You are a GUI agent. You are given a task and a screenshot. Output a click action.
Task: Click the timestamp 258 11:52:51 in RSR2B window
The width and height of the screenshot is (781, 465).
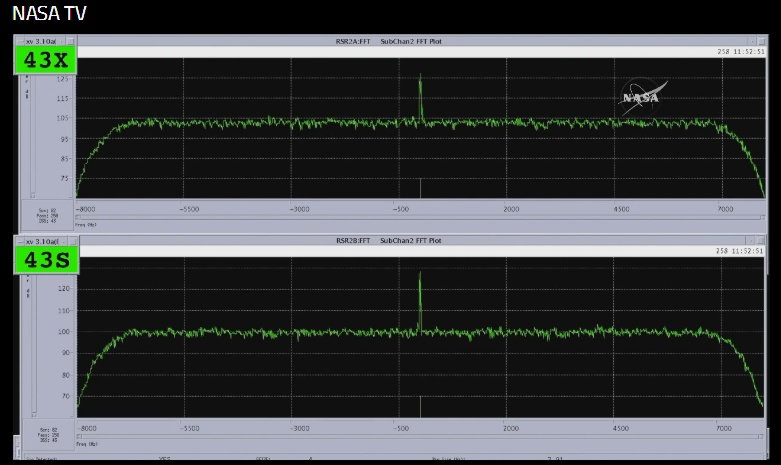coord(740,251)
